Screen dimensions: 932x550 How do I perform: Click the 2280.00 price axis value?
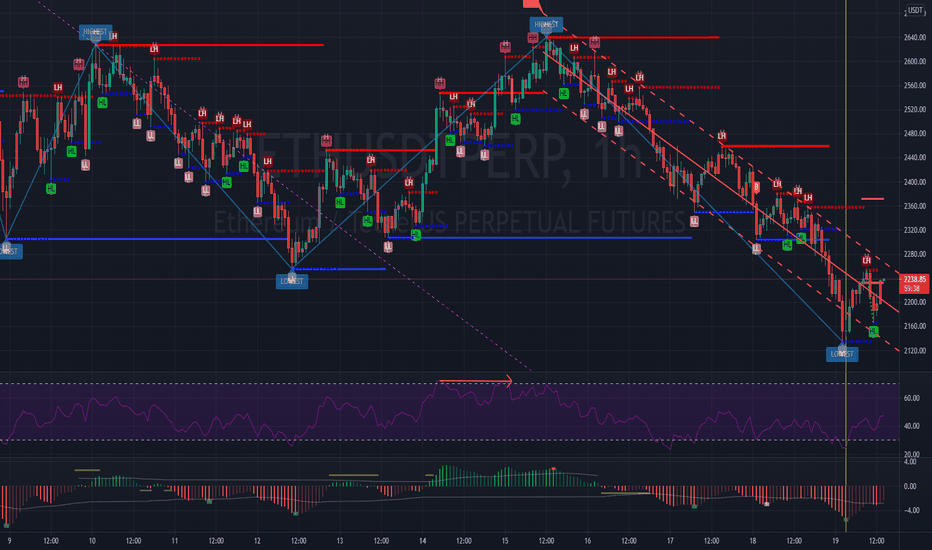[914, 254]
